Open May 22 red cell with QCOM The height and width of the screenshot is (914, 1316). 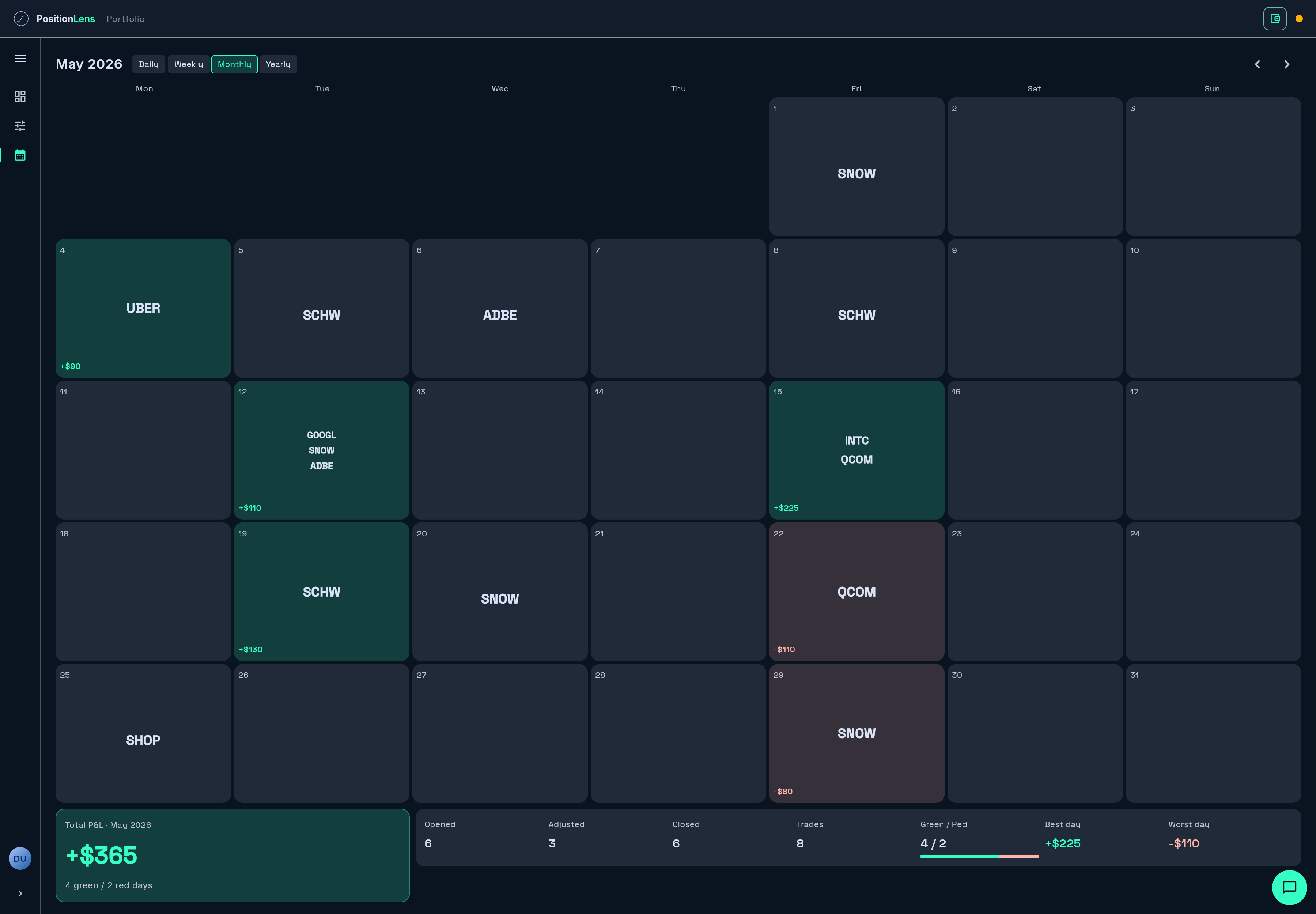pos(856,592)
